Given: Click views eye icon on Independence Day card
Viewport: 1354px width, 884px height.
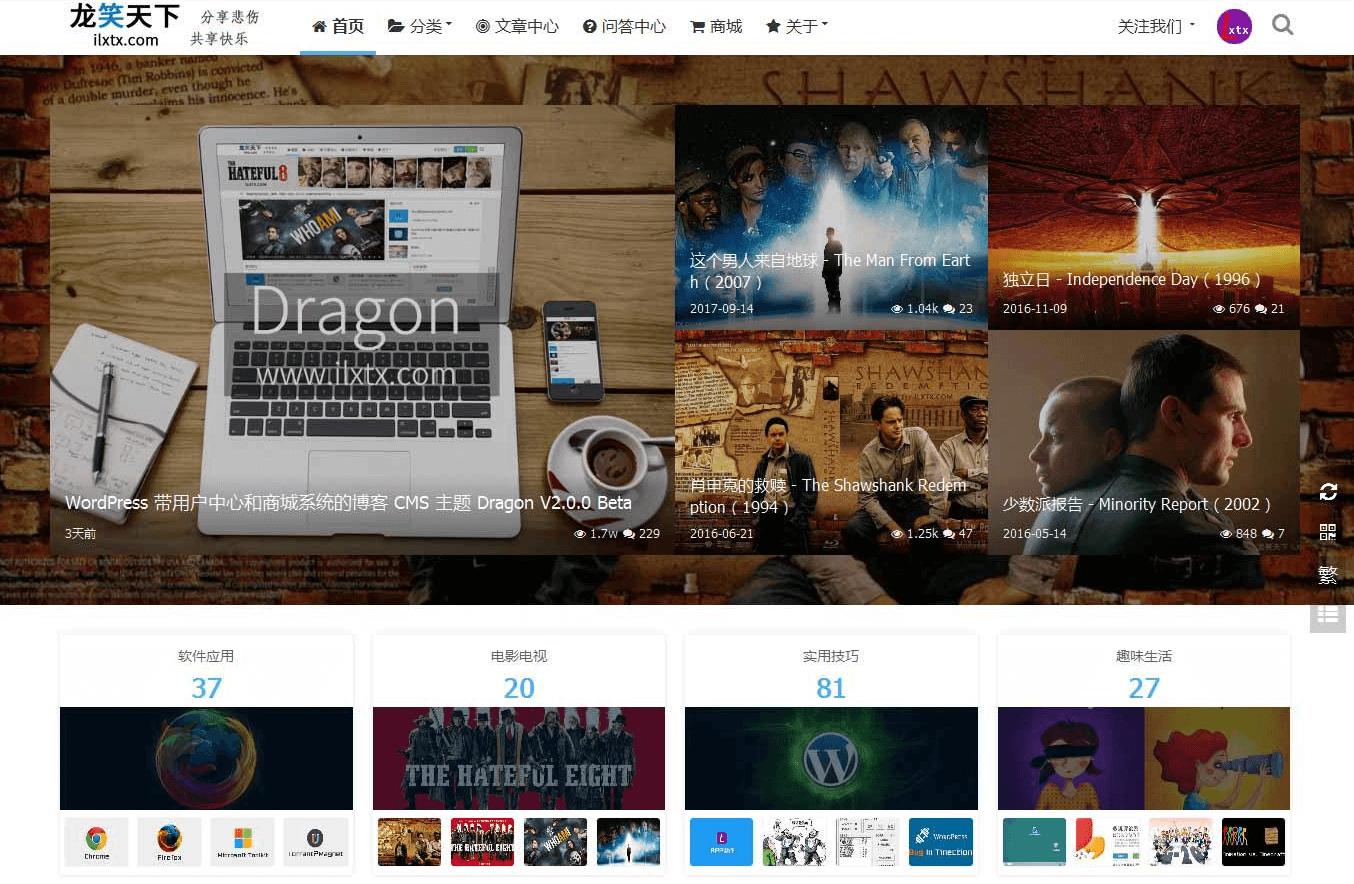Looking at the screenshot, I should coord(1219,309).
